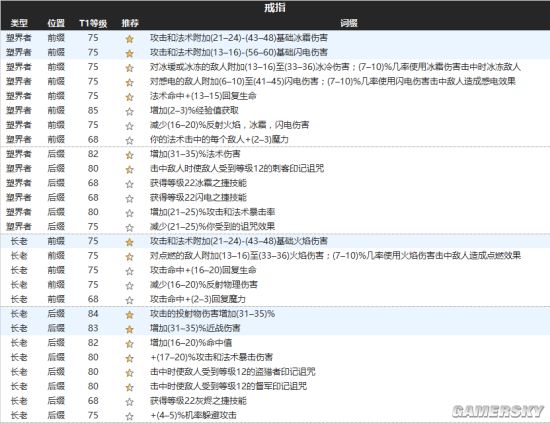Click the star for 基础冰霜伤害 affix row
This screenshot has width=550, height=423.
pyautogui.click(x=129, y=39)
